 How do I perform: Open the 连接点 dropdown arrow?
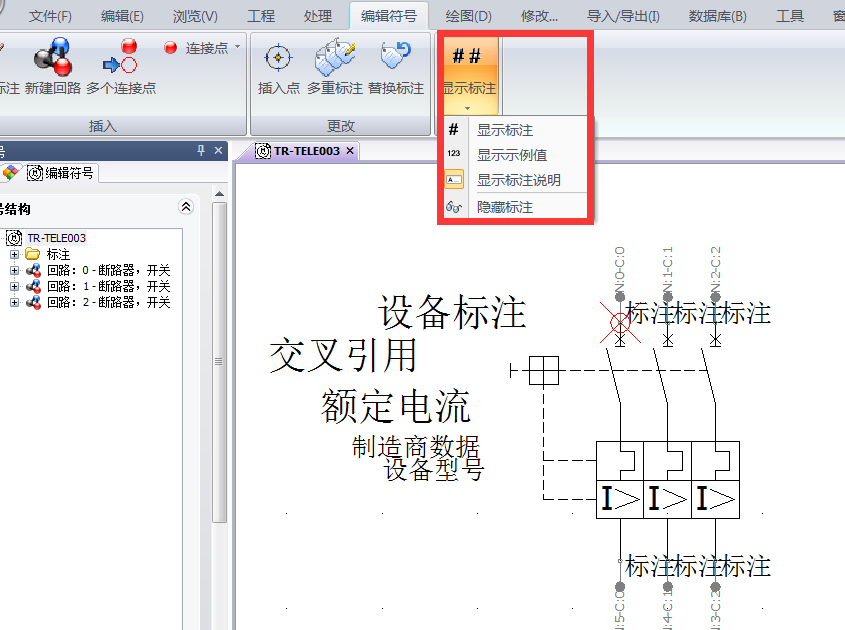pyautogui.click(x=238, y=47)
